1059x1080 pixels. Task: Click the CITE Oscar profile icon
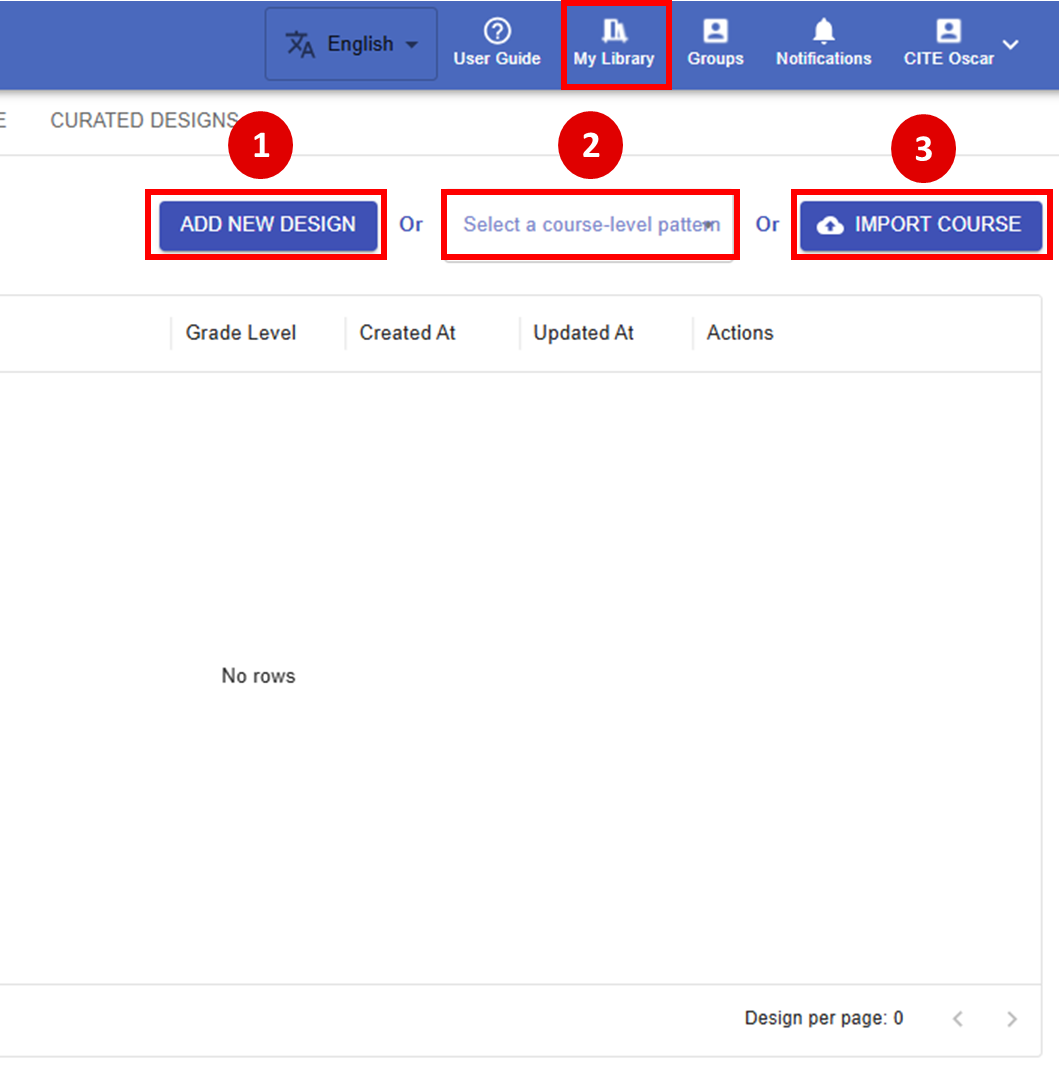[x=948, y=32]
